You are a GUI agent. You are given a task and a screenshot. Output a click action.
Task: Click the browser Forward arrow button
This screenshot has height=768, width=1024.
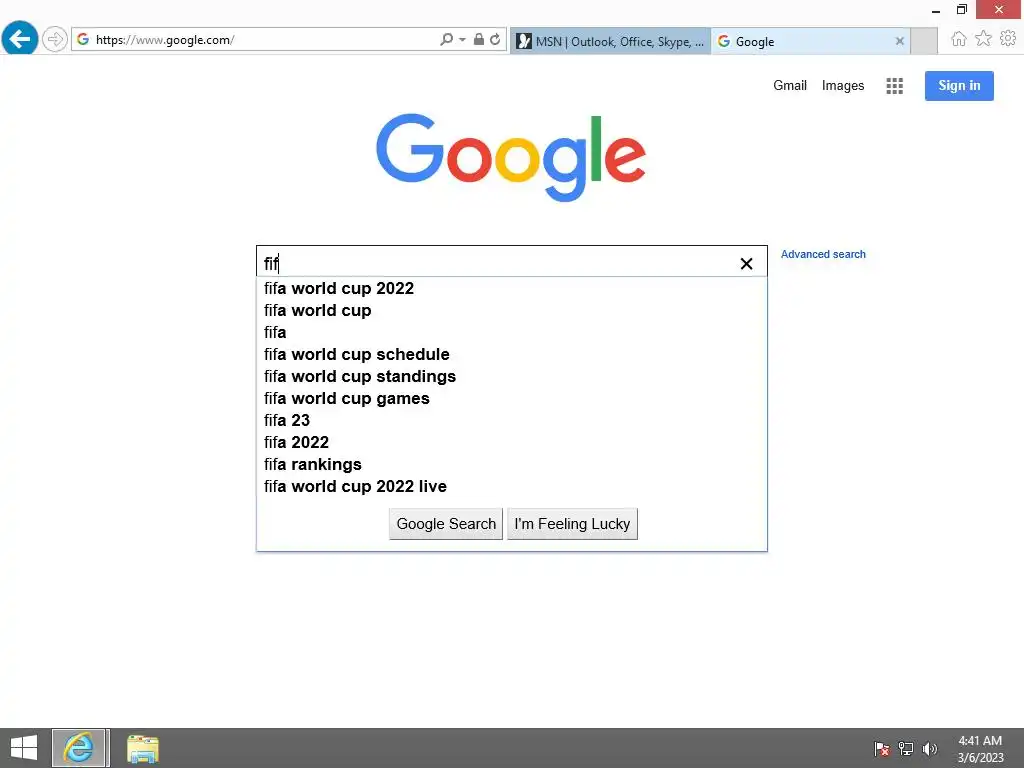pos(55,39)
